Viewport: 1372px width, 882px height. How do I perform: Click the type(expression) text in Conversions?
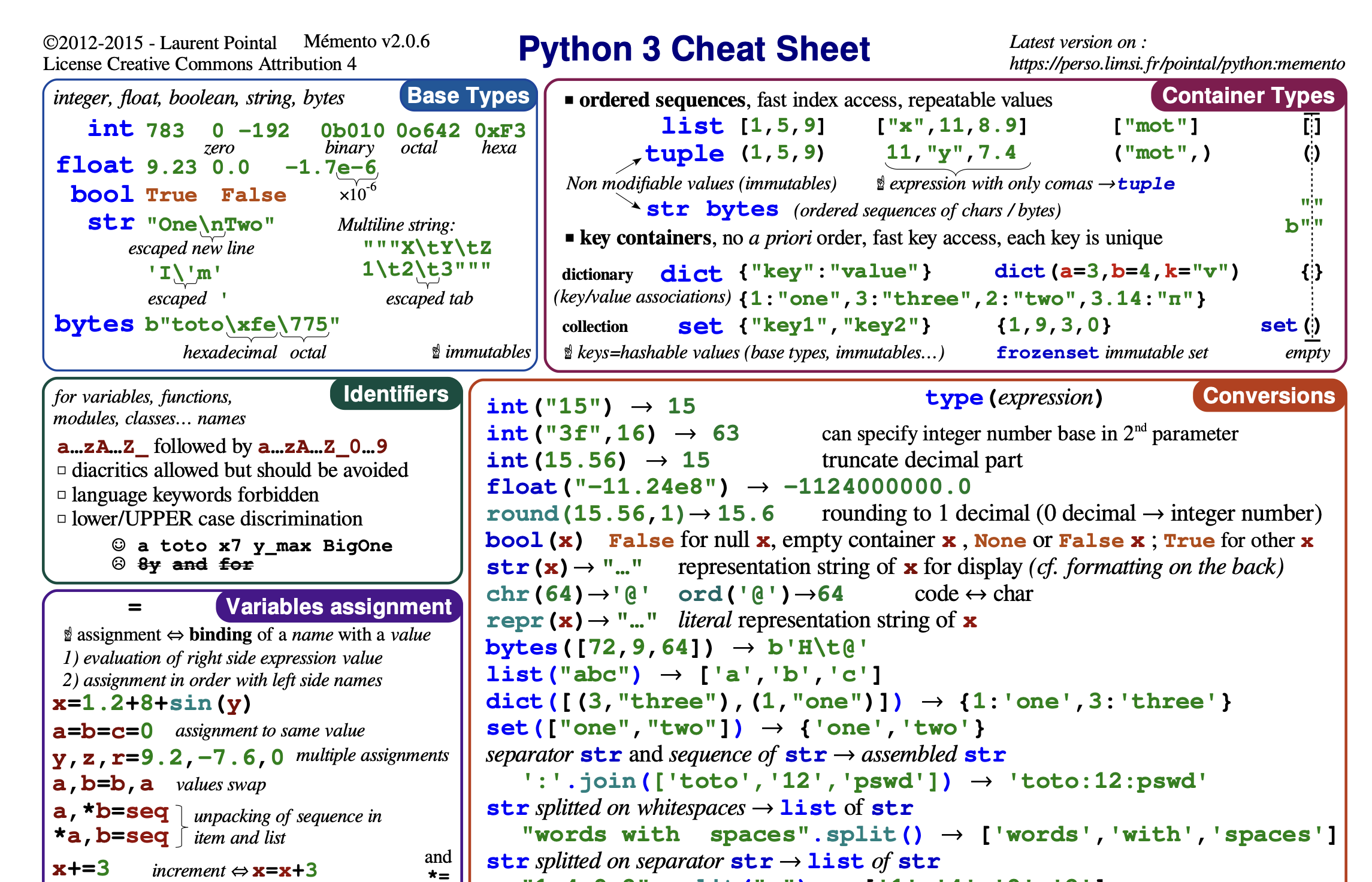pos(1013,398)
